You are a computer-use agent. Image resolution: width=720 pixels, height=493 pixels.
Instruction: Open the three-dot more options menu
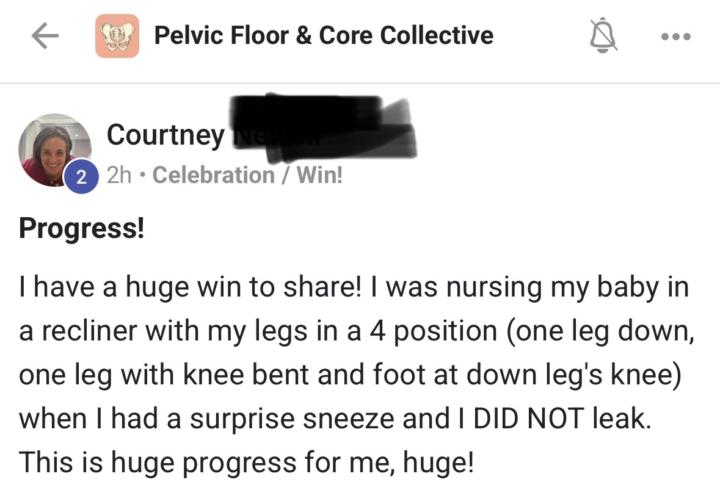pos(676,37)
